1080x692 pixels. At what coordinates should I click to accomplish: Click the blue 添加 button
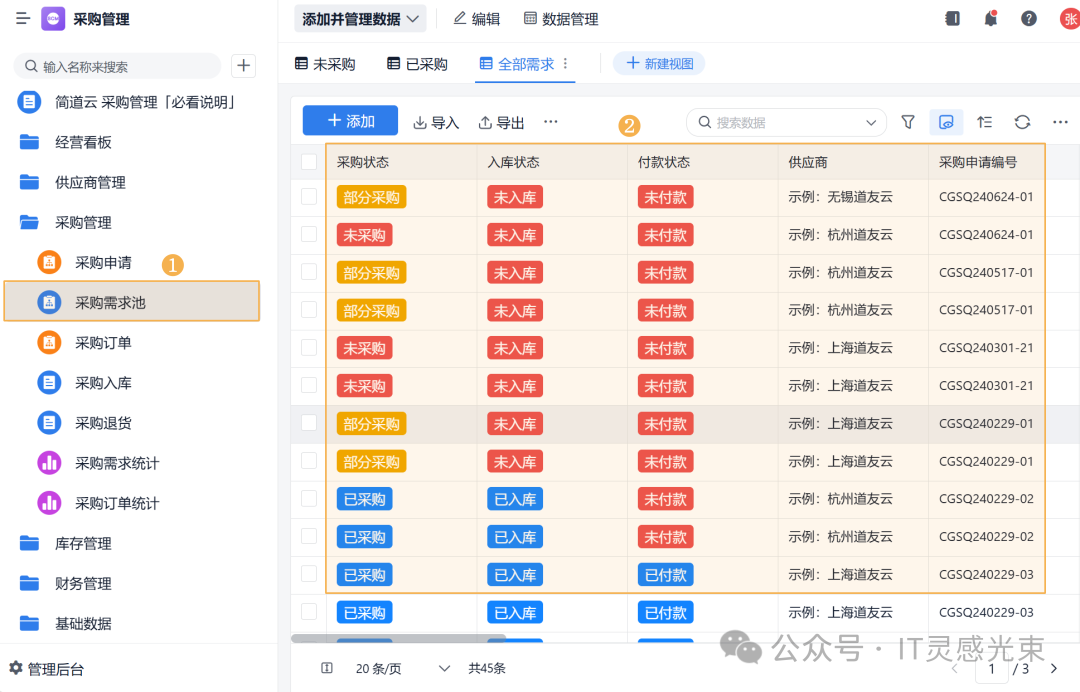350,121
